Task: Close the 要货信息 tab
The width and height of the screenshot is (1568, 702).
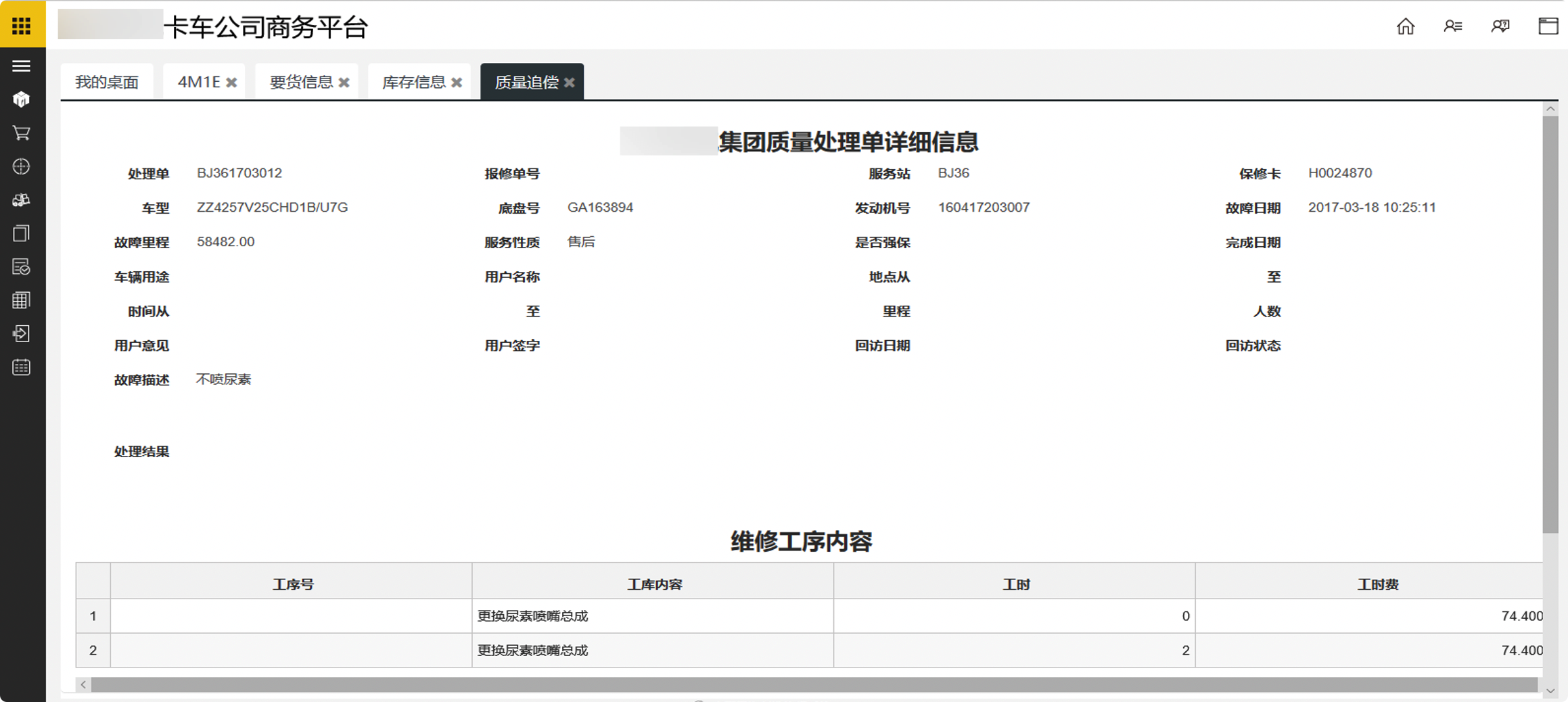Action: coord(344,83)
